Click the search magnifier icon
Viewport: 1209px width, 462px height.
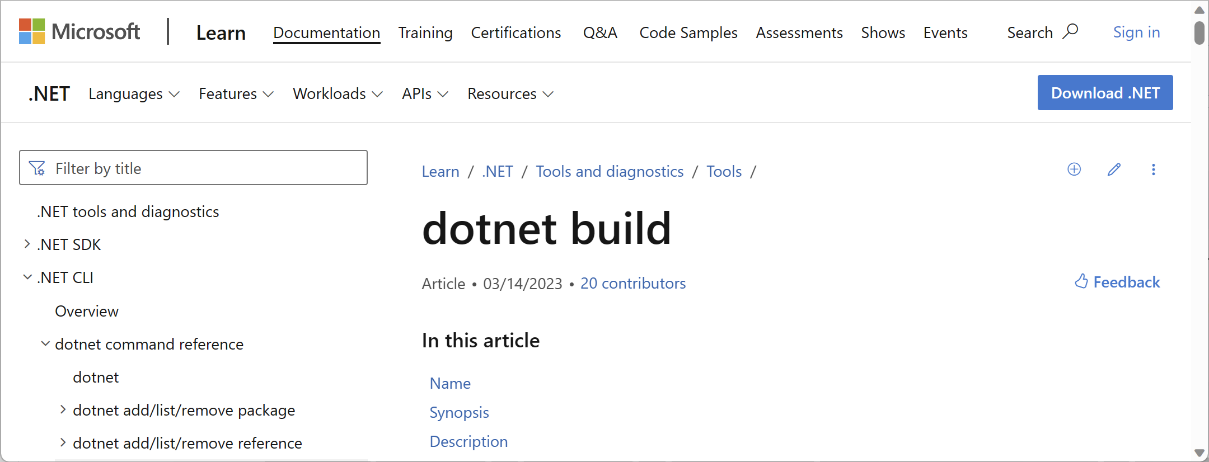click(1071, 32)
